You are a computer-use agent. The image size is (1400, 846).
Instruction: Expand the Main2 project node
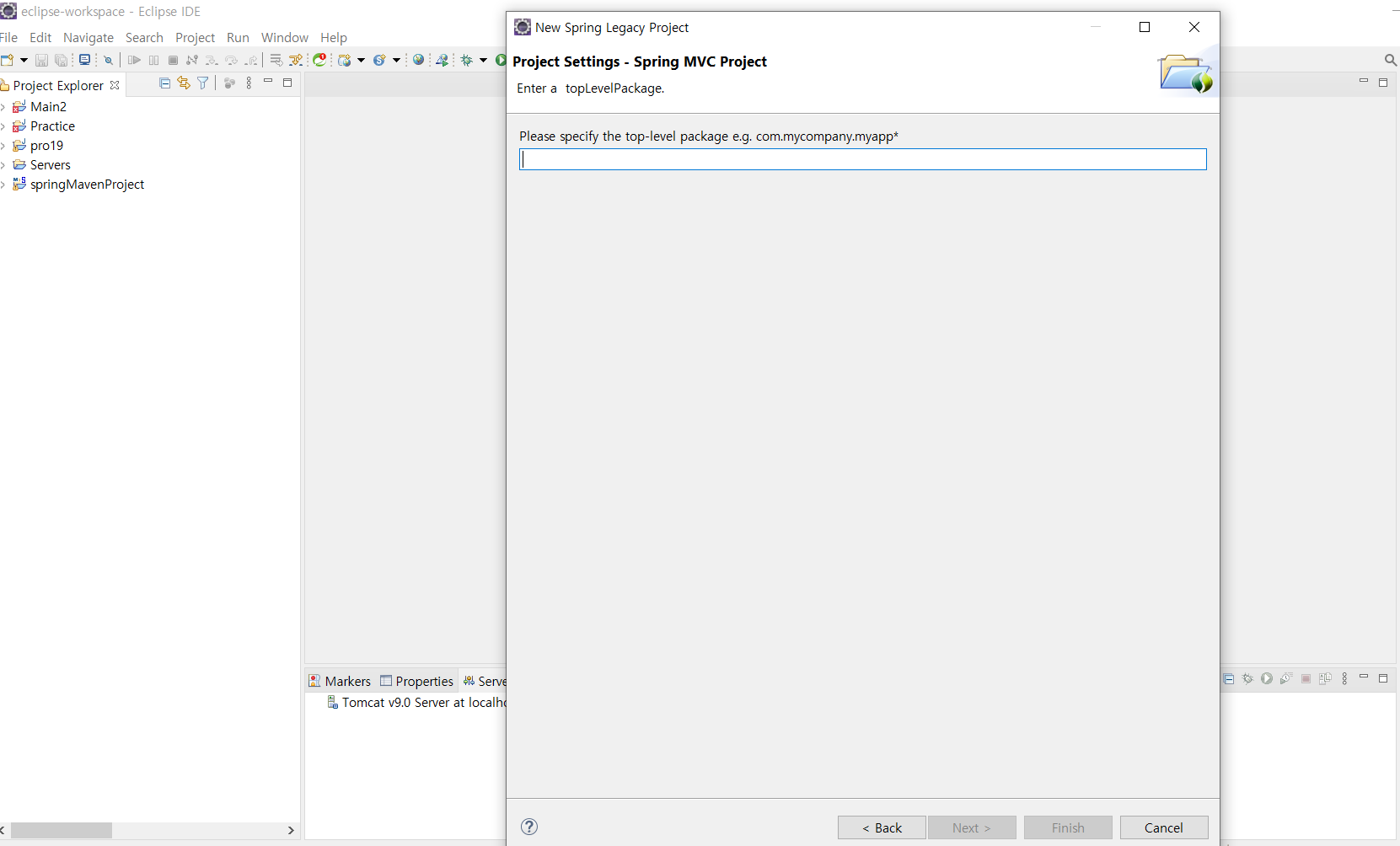[x=3, y=107]
